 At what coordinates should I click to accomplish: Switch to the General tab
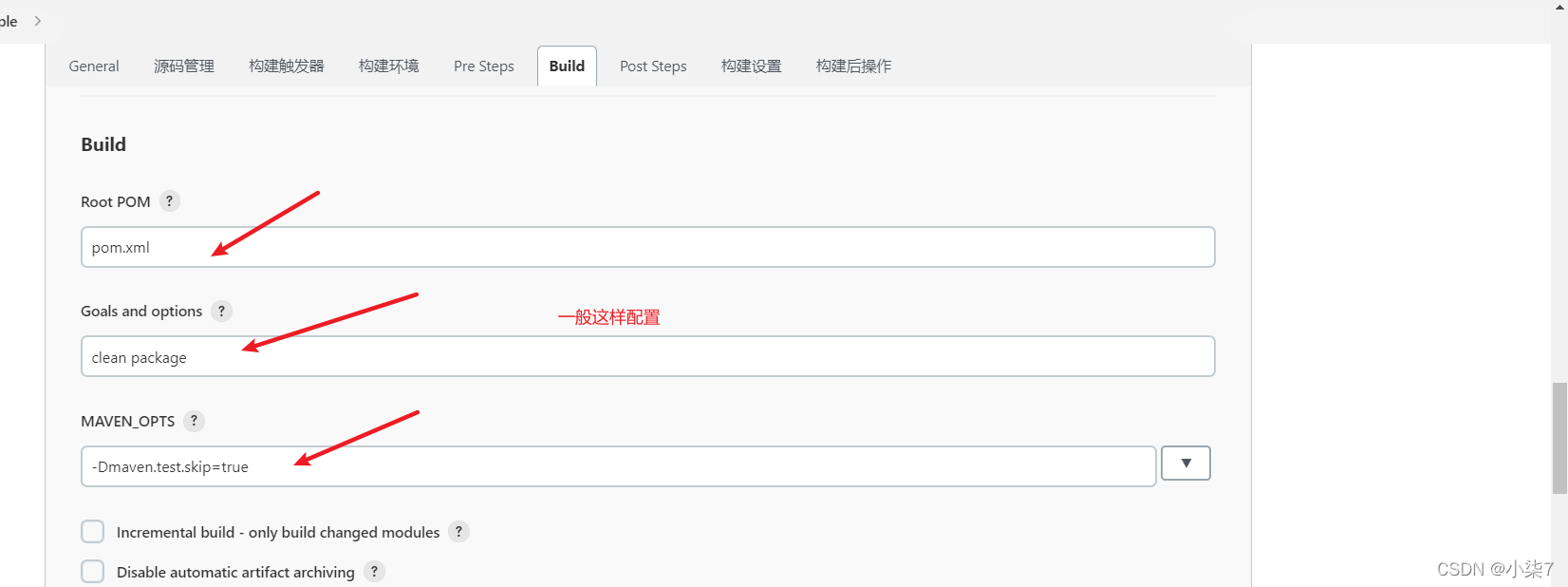94,66
